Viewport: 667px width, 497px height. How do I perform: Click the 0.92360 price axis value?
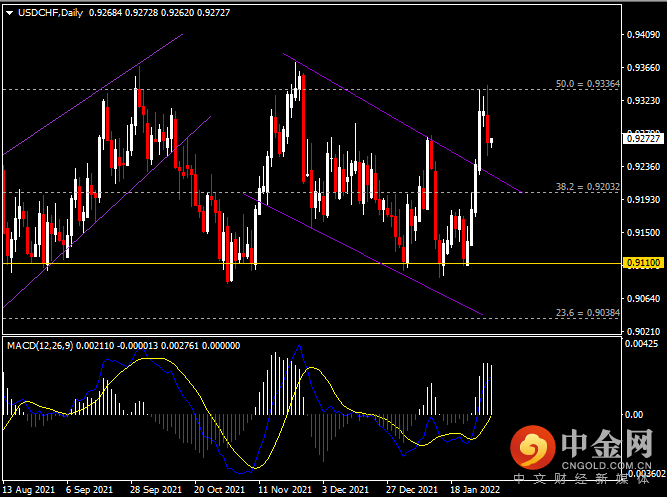tap(644, 166)
